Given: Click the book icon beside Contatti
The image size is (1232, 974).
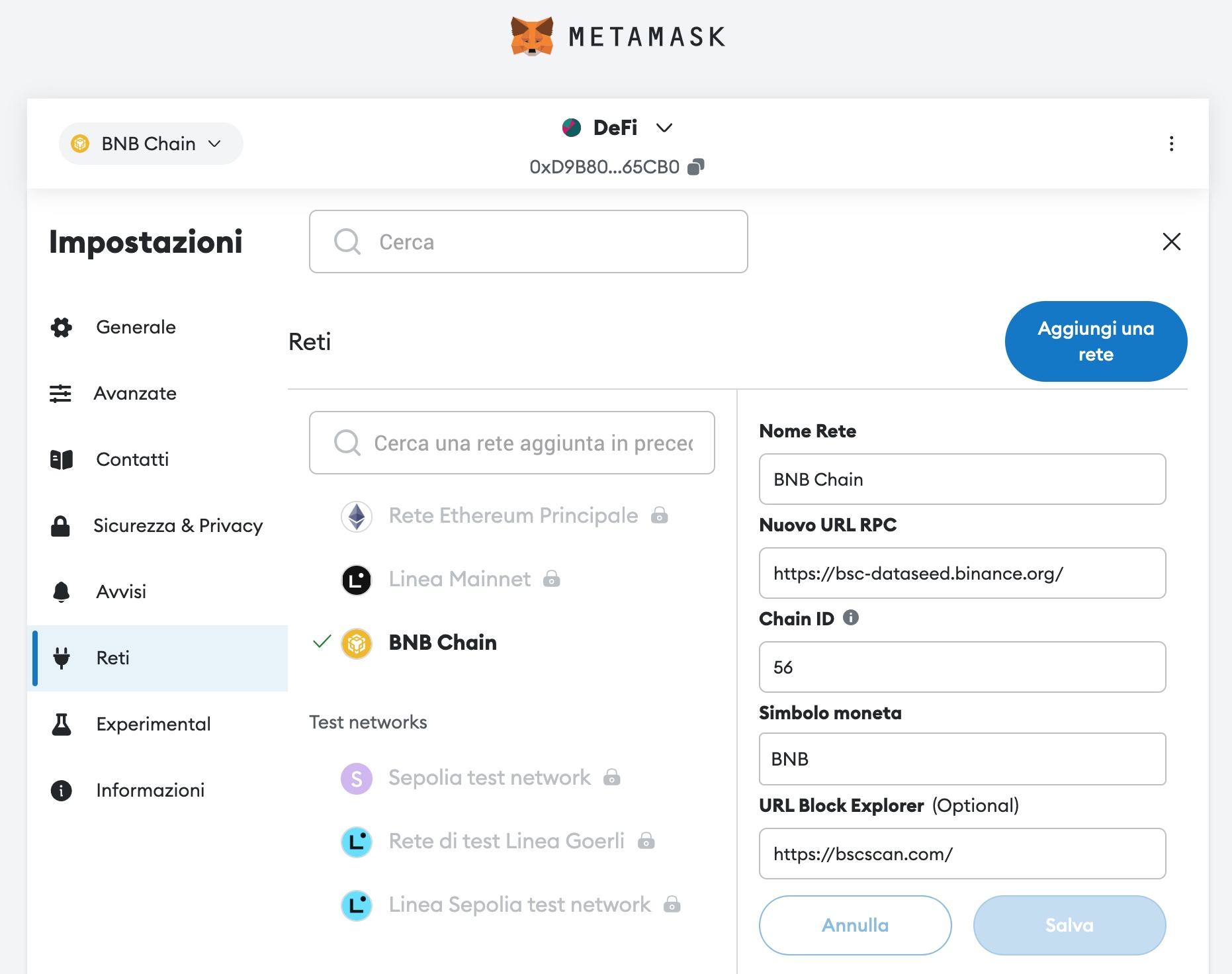Looking at the screenshot, I should tap(61, 459).
